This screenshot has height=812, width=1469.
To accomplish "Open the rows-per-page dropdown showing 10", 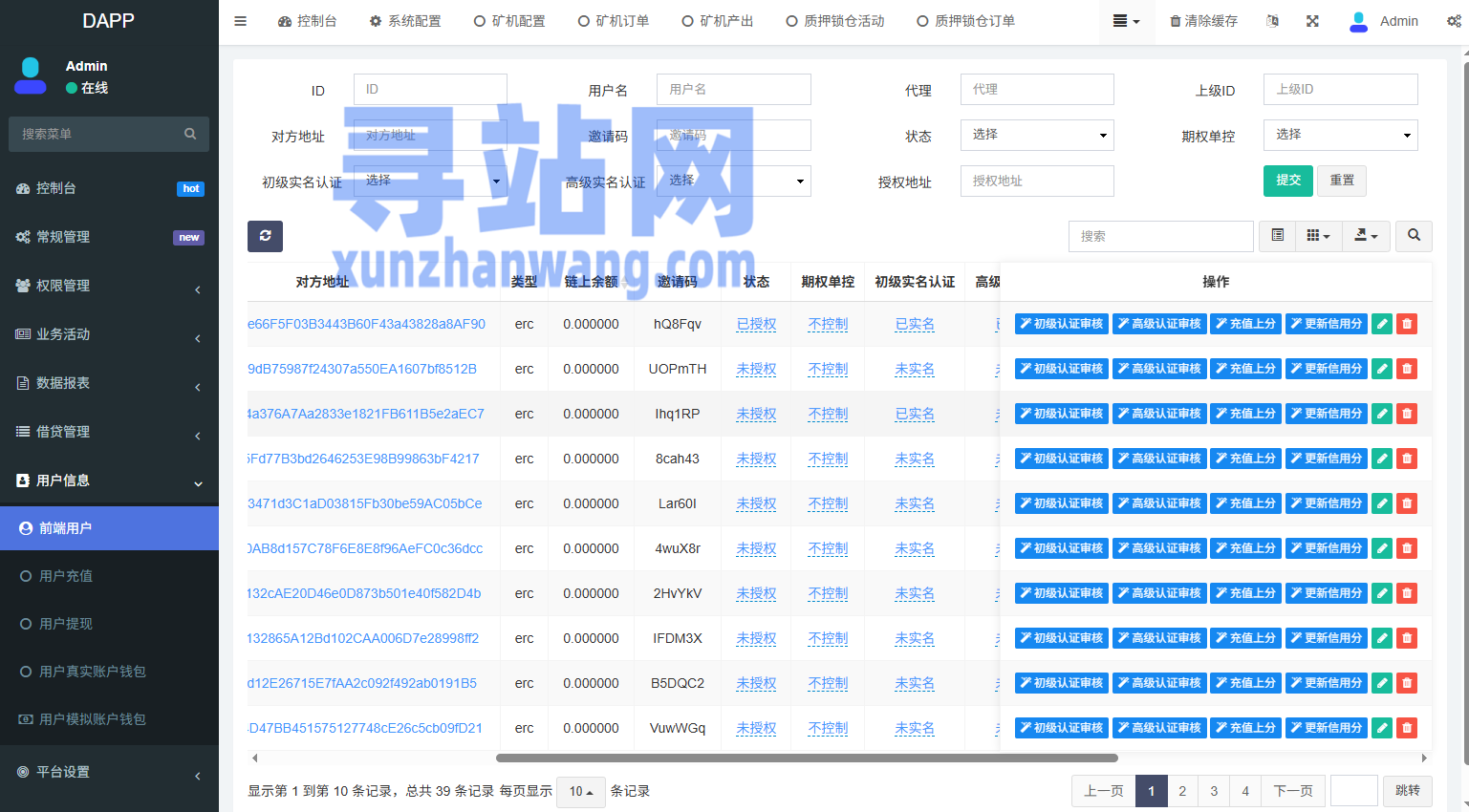I will coord(580,791).
